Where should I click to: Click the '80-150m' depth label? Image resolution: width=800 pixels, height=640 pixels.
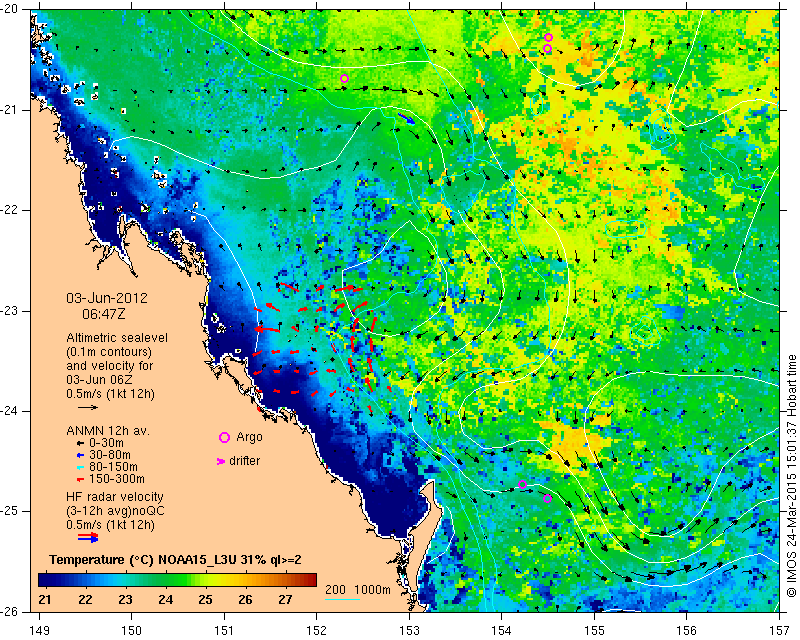(x=113, y=466)
